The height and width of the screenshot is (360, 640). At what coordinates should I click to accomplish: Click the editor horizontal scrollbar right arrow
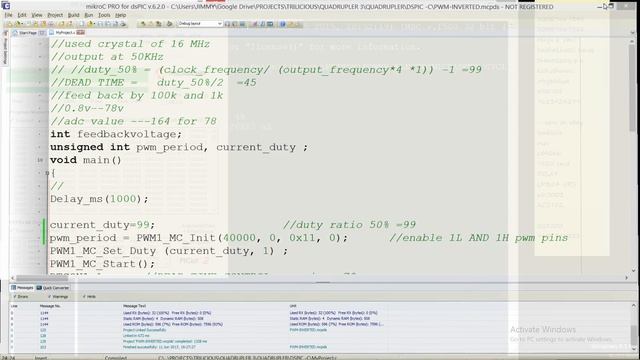(x=626, y=278)
